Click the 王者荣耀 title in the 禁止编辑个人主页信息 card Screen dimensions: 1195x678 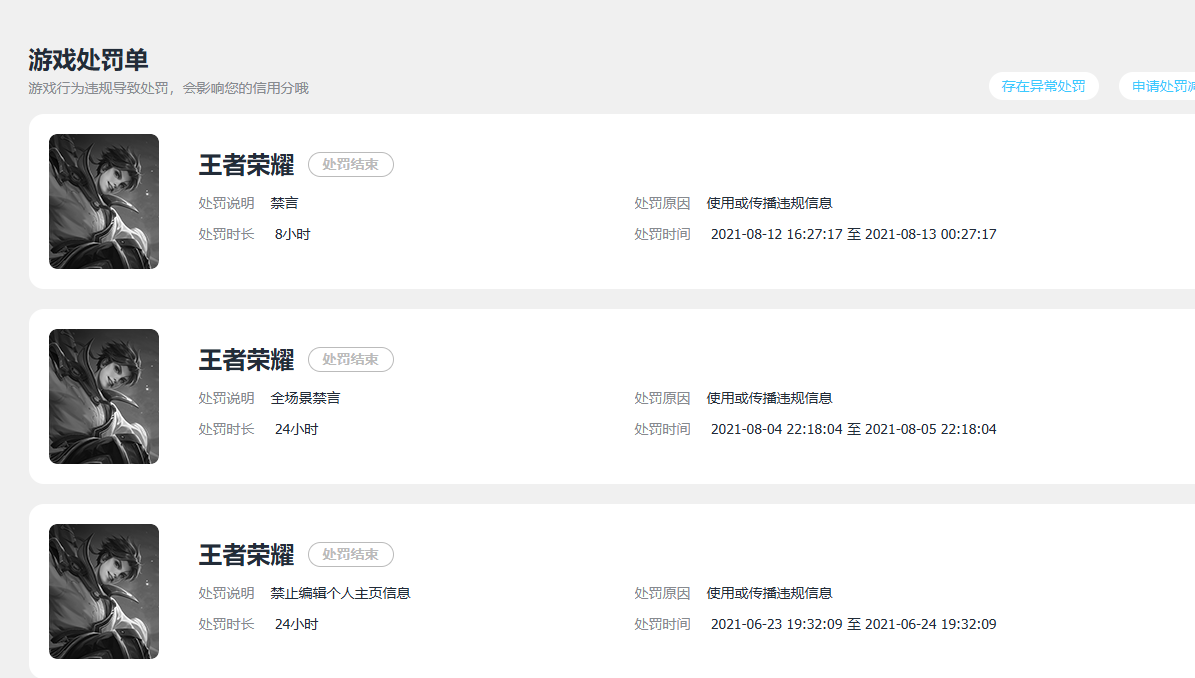(246, 555)
